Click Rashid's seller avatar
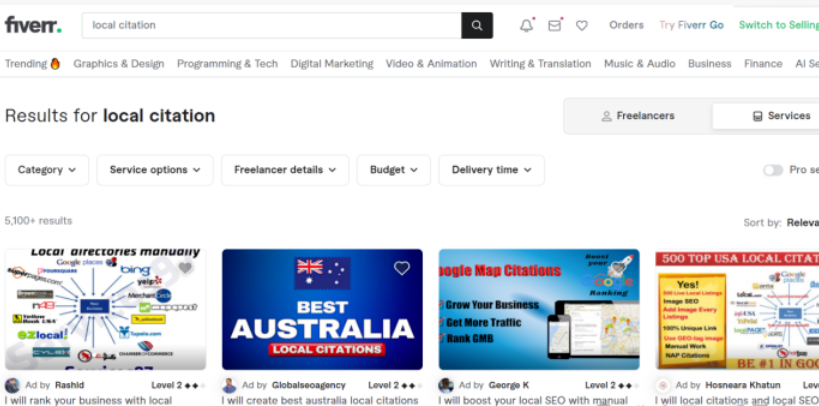Viewport: 819px width, 406px height. click(13, 386)
